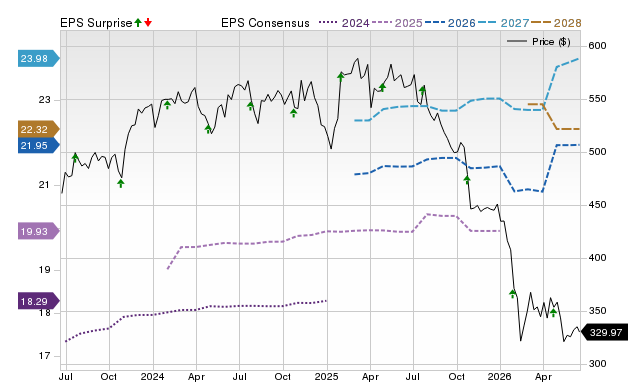Pick the surprise arrow at the April 2024 dip
Image resolution: width=640 pixels, height=382 pixels.
pyautogui.click(x=208, y=129)
